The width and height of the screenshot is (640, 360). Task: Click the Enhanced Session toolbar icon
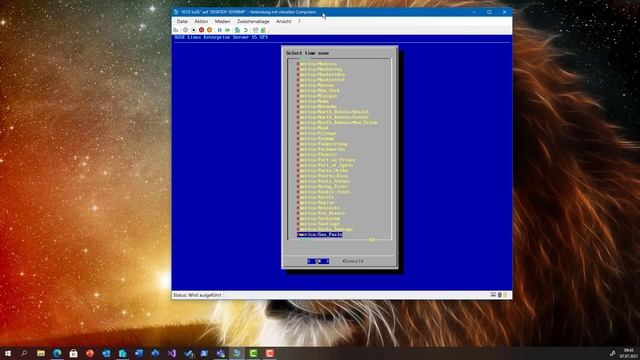(x=255, y=30)
